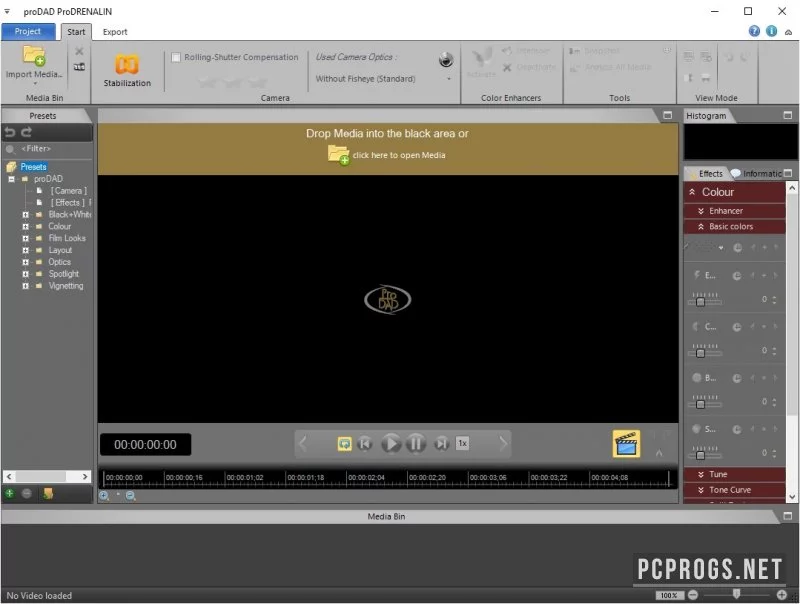This screenshot has height=604, width=800.
Task: Toggle the 1x playback speed button
Action: [x=462, y=443]
